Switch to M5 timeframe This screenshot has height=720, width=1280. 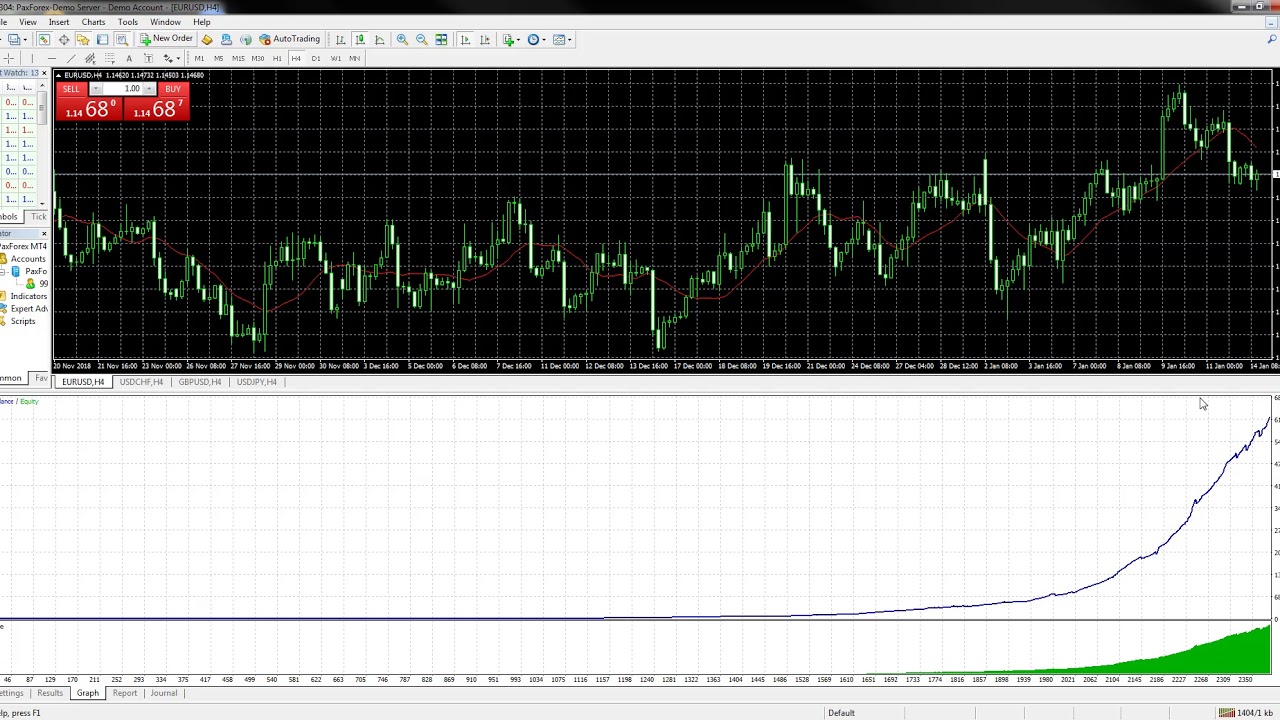218,58
